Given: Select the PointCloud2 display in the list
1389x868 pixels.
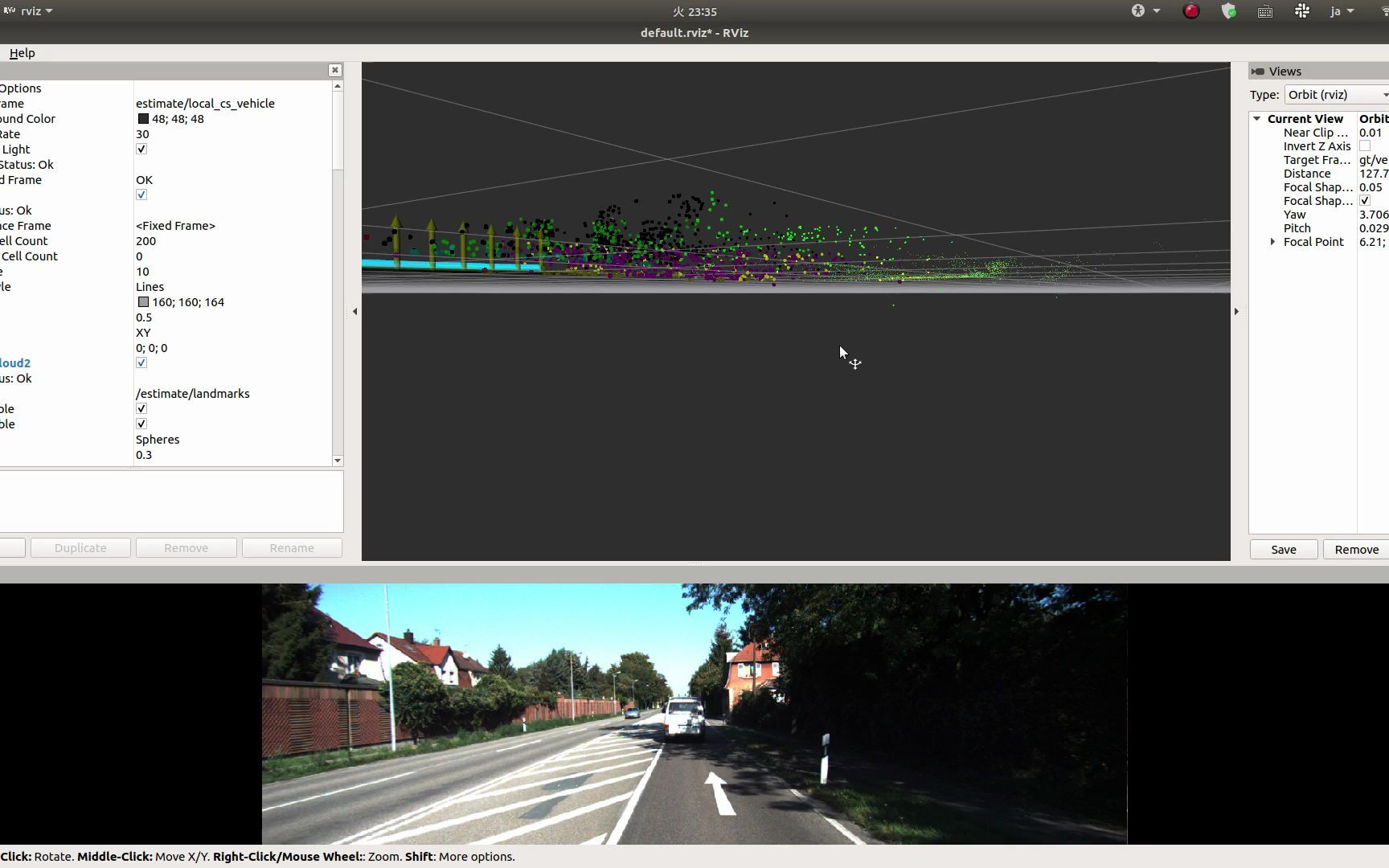Looking at the screenshot, I should pyautogui.click(x=15, y=362).
